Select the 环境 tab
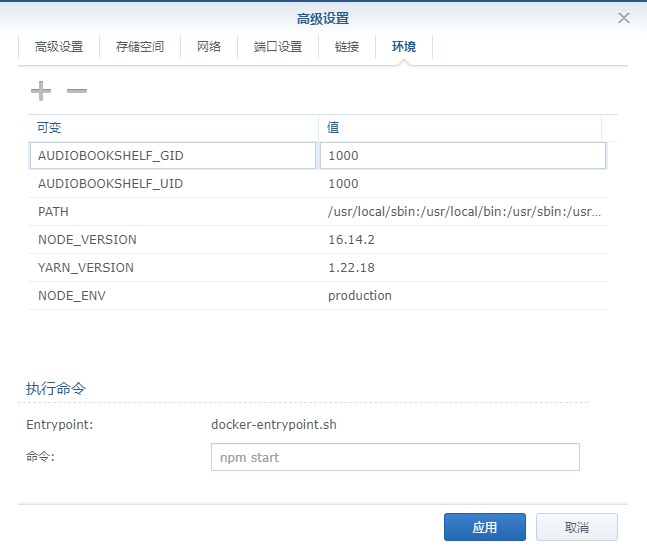The width and height of the screenshot is (647, 549). 404,47
